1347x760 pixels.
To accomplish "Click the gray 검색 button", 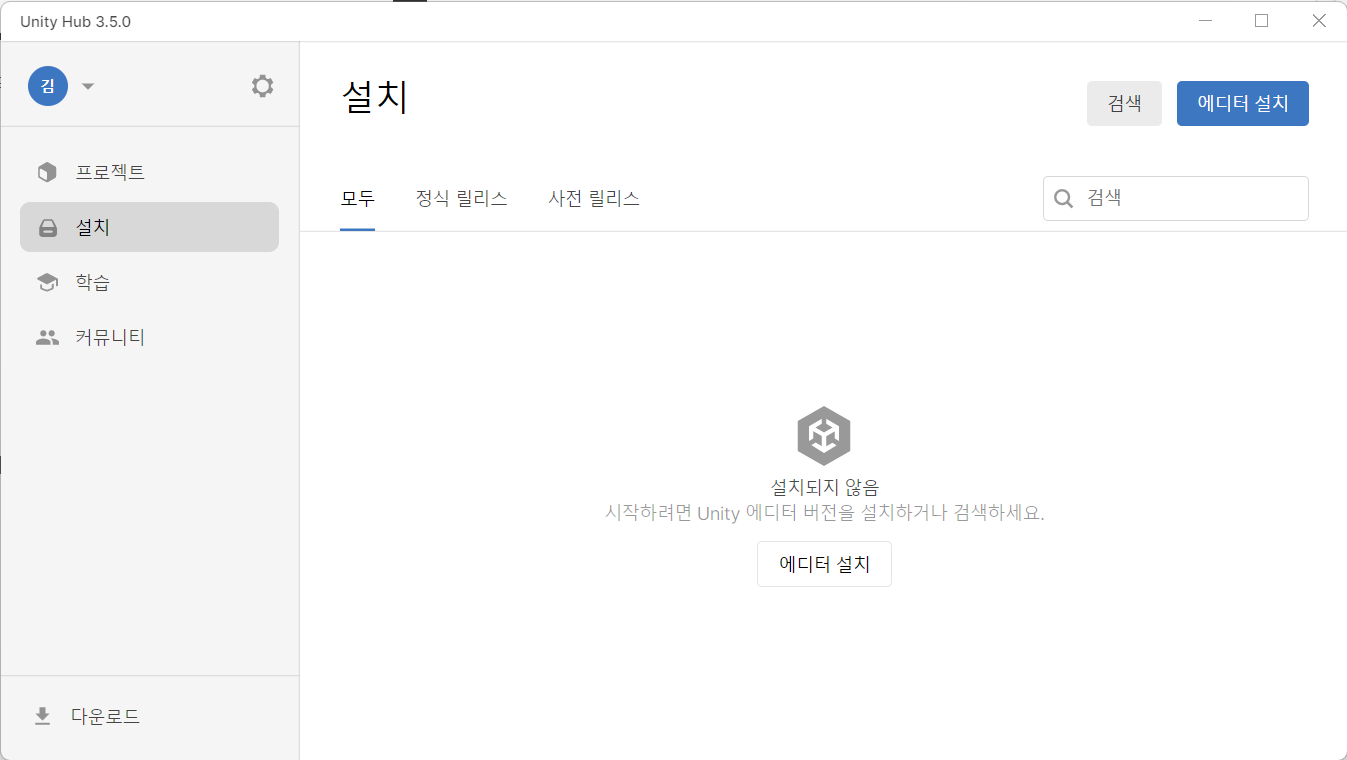I will click(x=1124, y=103).
